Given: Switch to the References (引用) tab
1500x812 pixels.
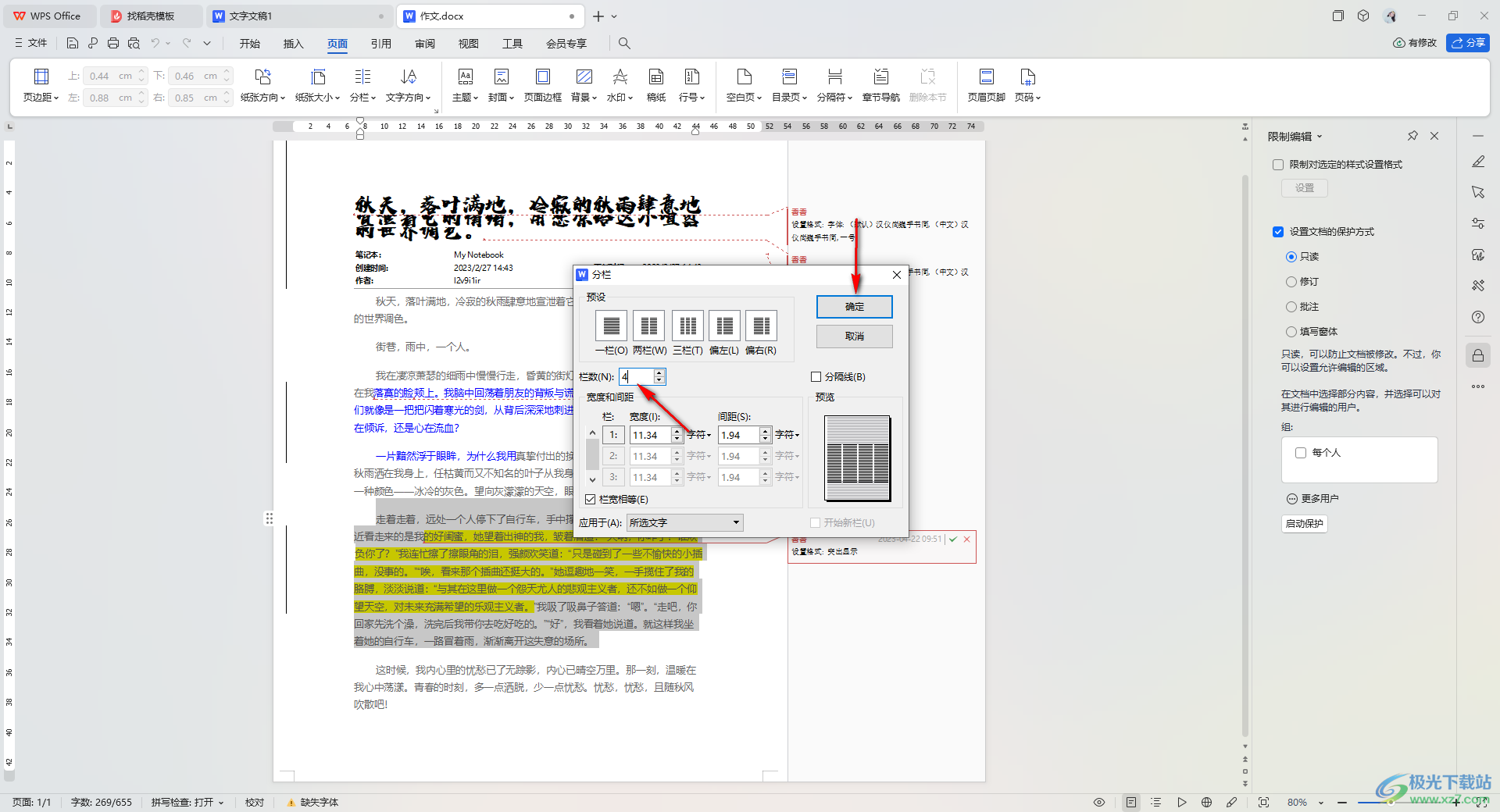Looking at the screenshot, I should click(381, 44).
